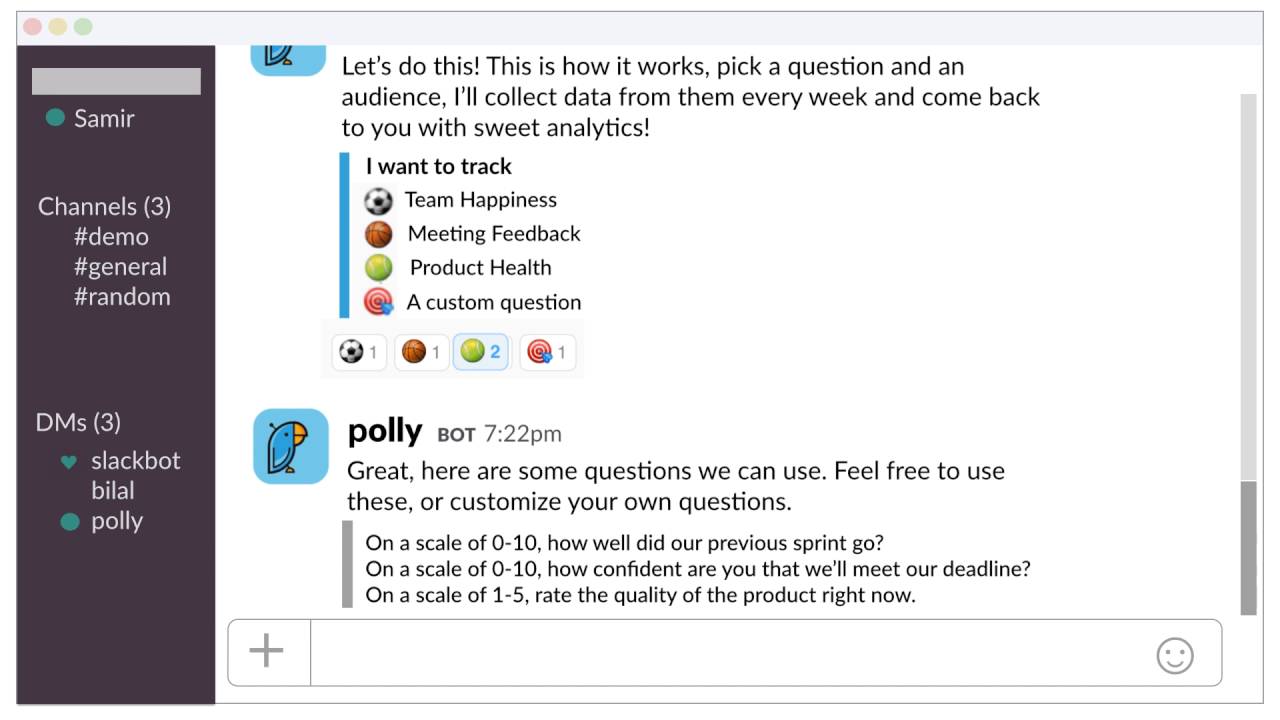This screenshot has height=720, width=1280.
Task: Open the emoji picker smiley icon
Action: coord(1175,655)
